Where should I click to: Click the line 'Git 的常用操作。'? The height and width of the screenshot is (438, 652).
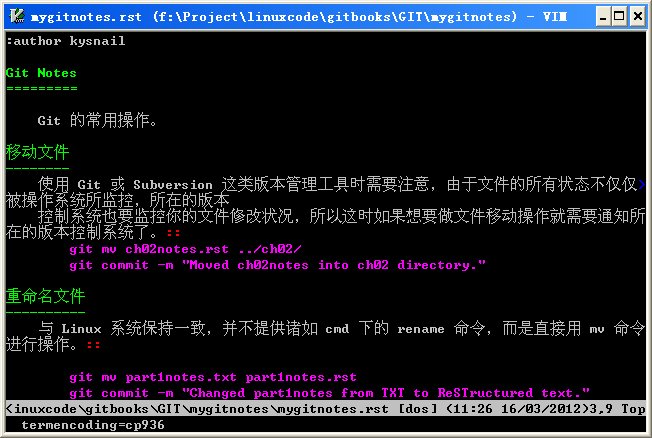coord(97,120)
